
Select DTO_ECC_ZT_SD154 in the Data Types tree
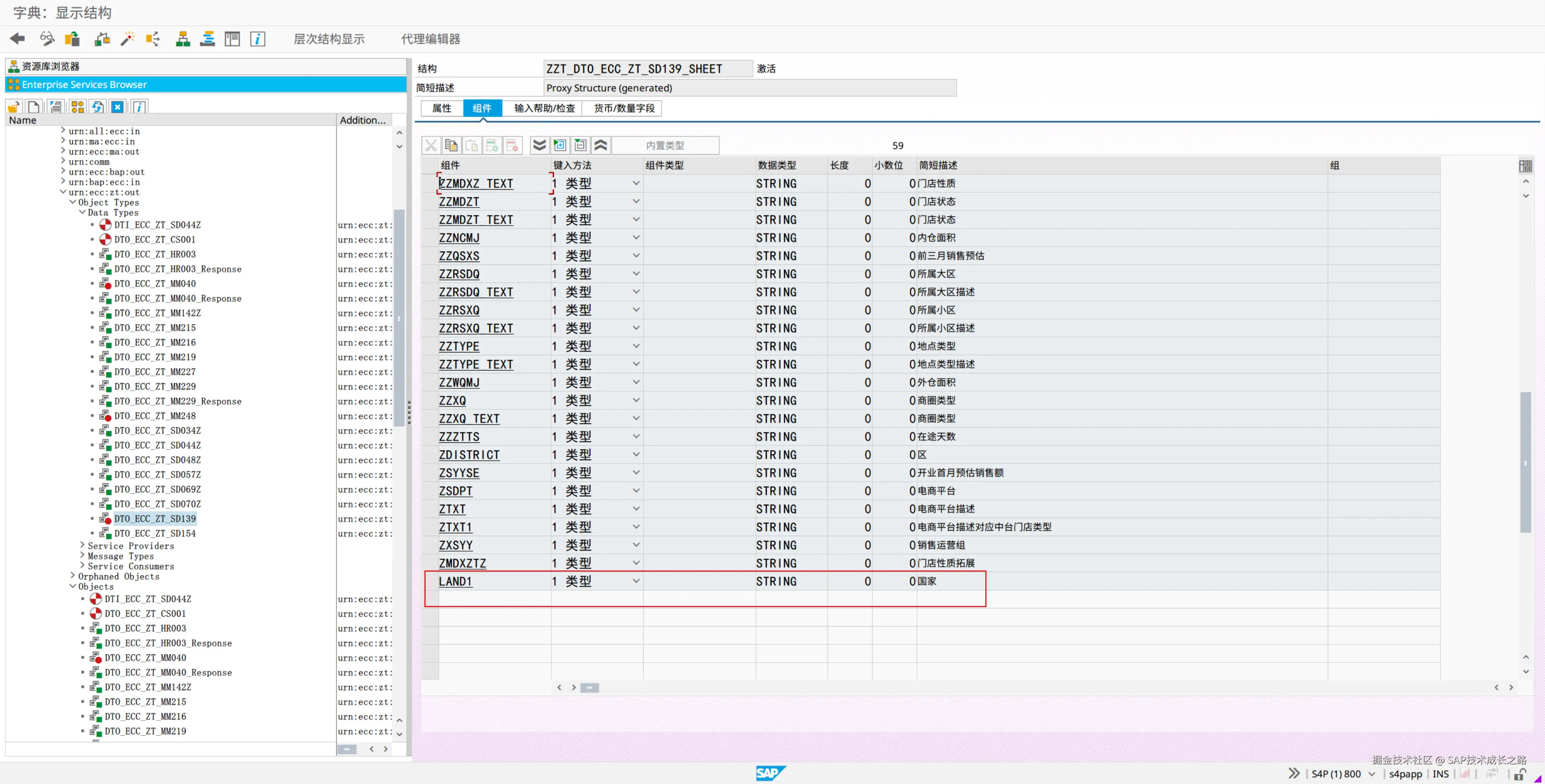pos(155,533)
